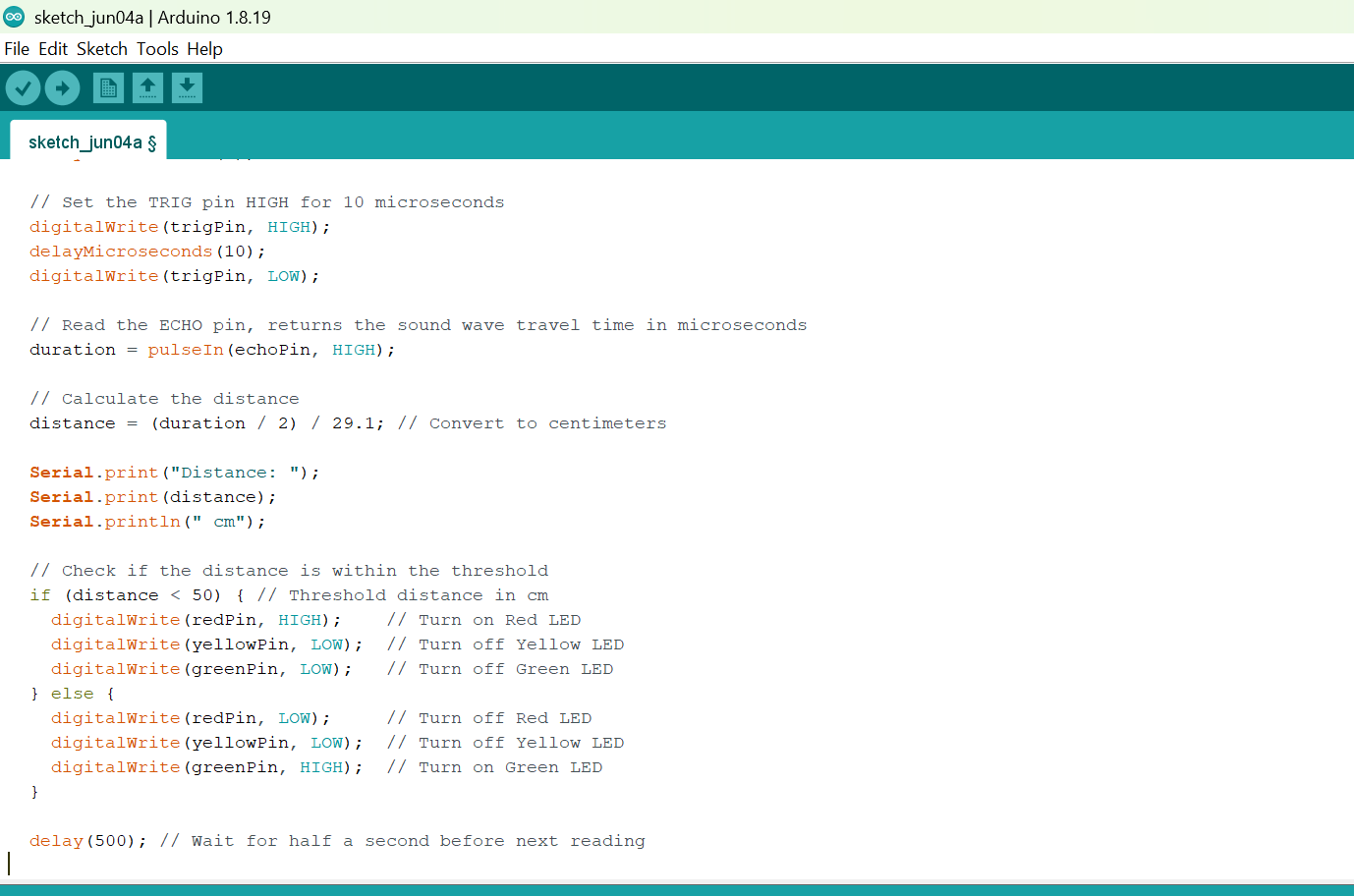Viewport: 1354px width, 896px height.
Task: Click the comment 'Read the ECHO pin'
Action: click(x=419, y=325)
